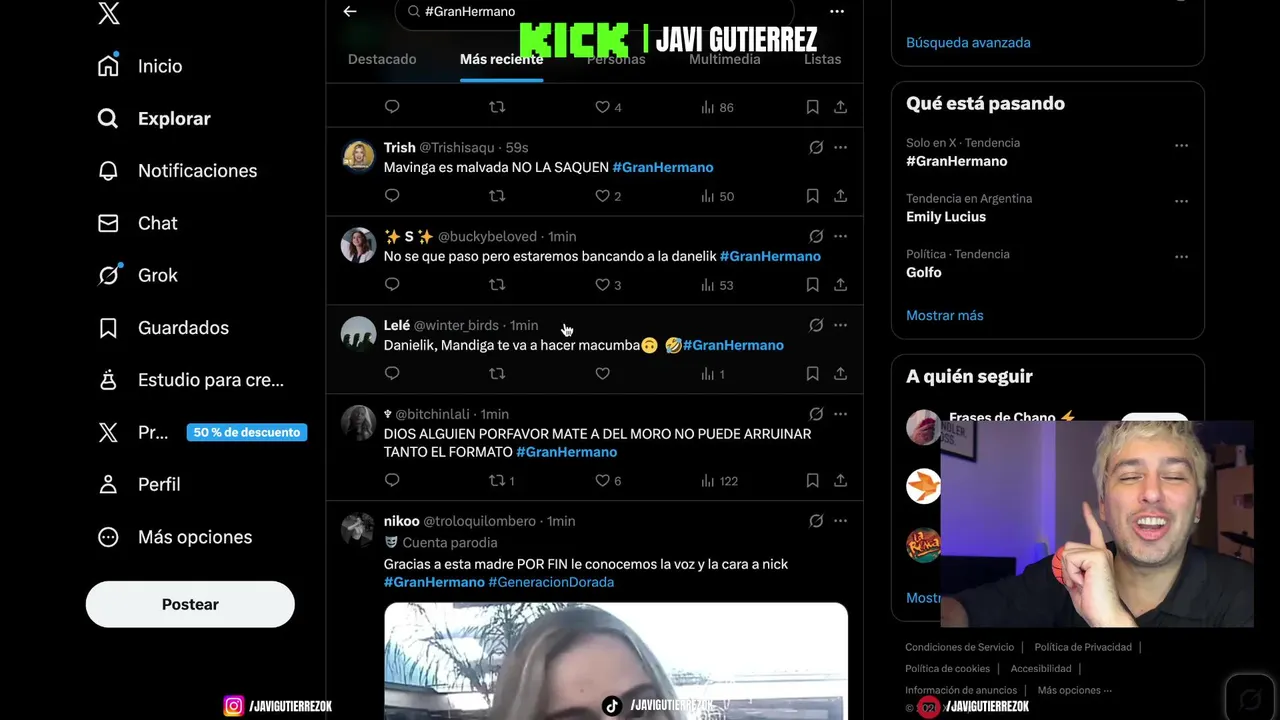The image size is (1280, 720).
Task: Click the Postear button
Action: tap(190, 604)
